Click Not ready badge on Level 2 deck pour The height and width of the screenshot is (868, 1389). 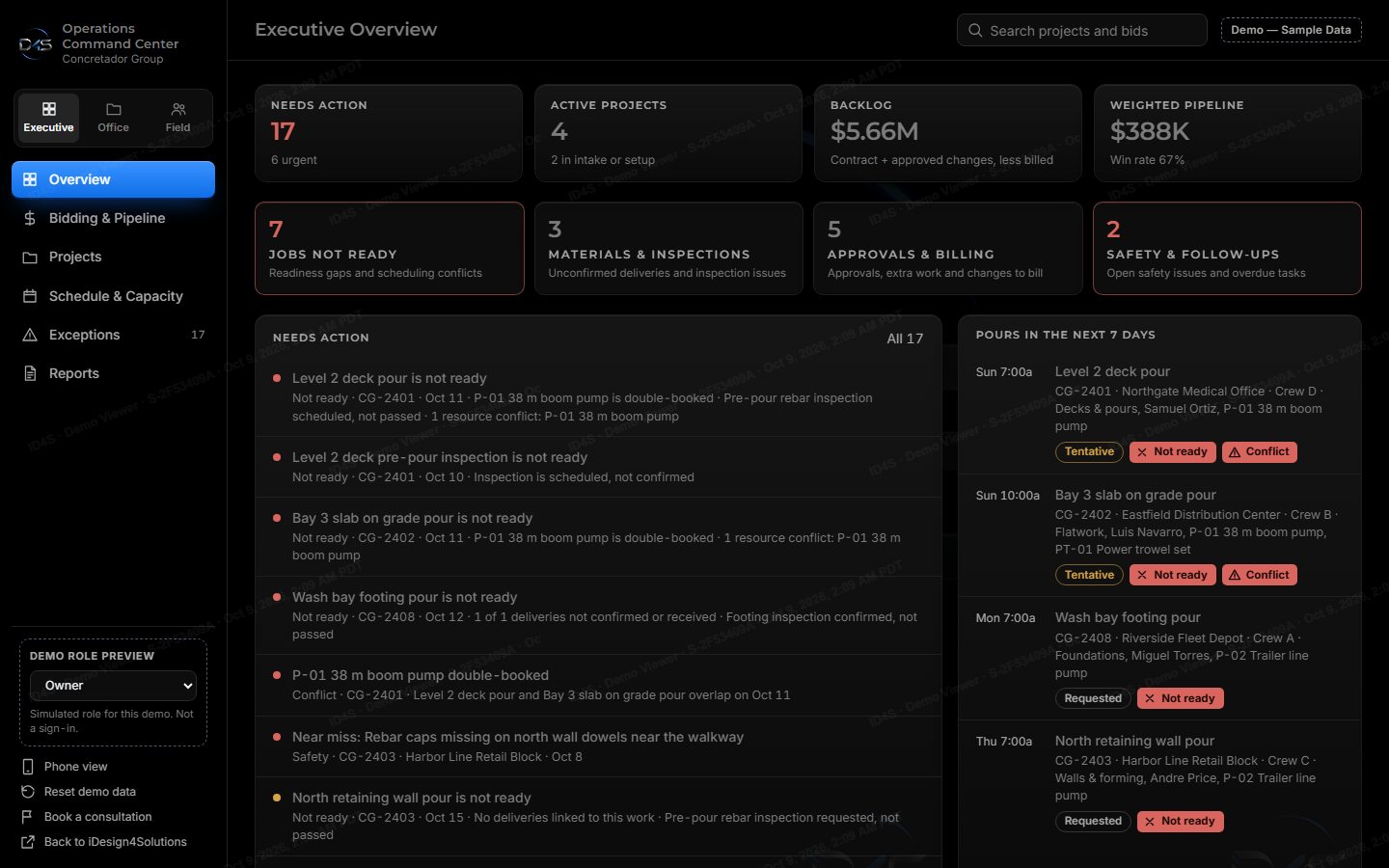coord(1172,451)
